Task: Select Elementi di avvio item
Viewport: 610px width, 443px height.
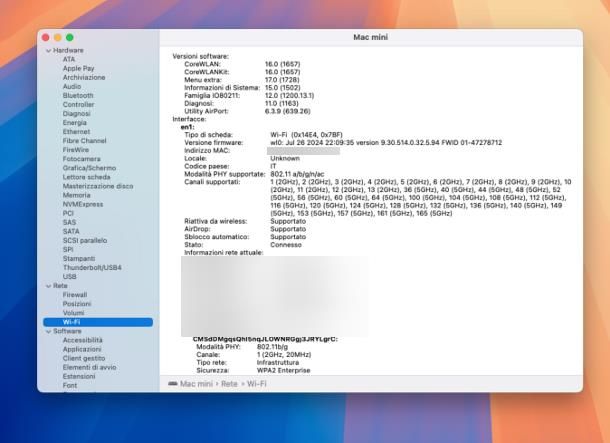Action: click(x=89, y=368)
